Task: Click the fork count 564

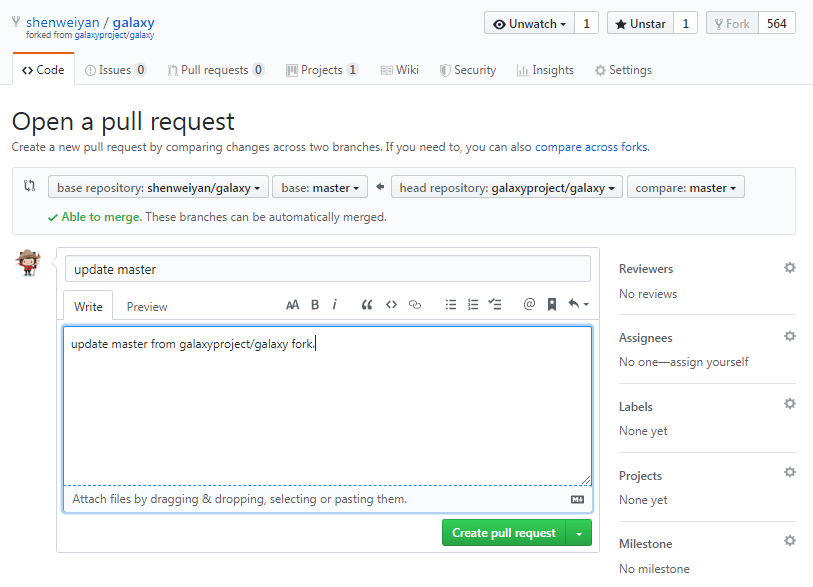Action: (x=777, y=23)
